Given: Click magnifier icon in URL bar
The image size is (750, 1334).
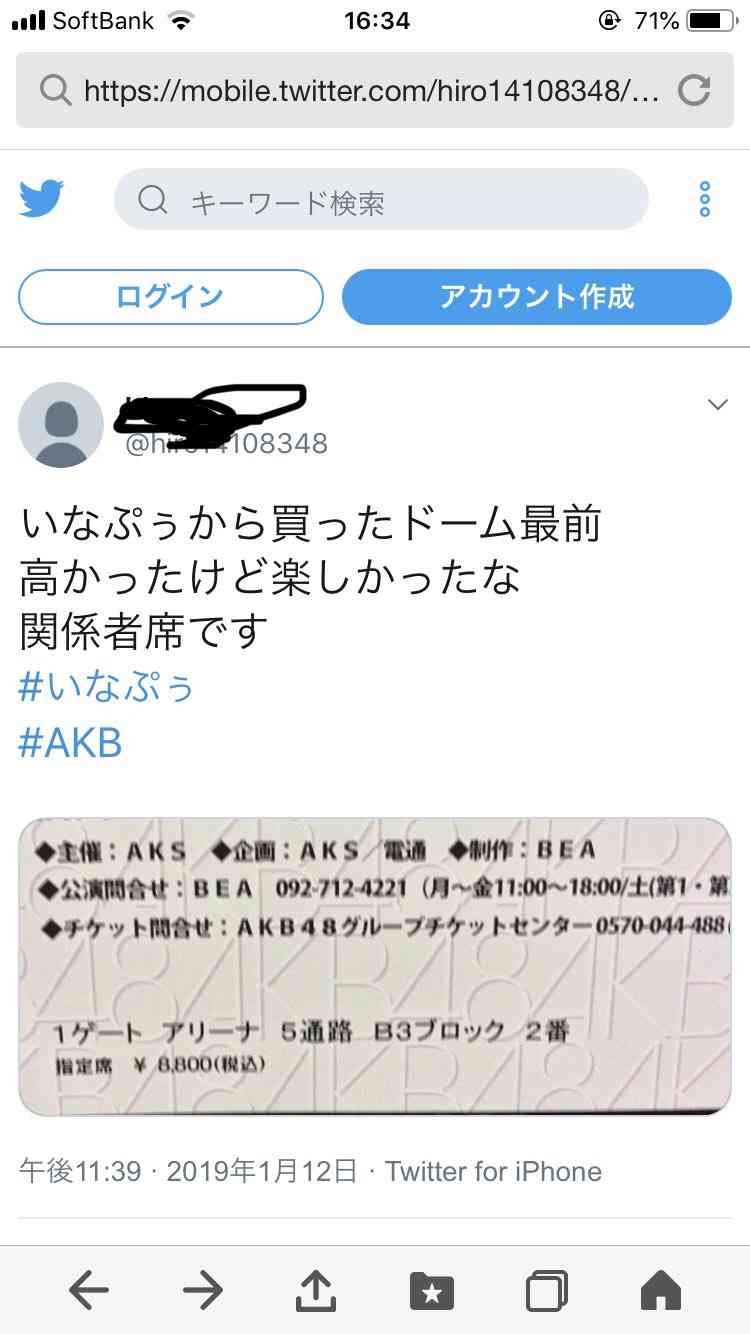Looking at the screenshot, I should point(55,91).
